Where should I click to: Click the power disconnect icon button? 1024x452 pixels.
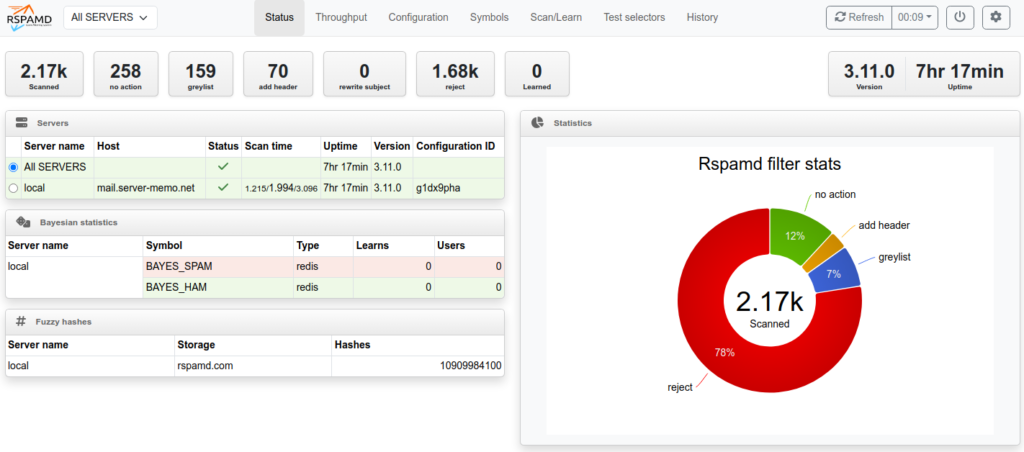click(x=959, y=17)
